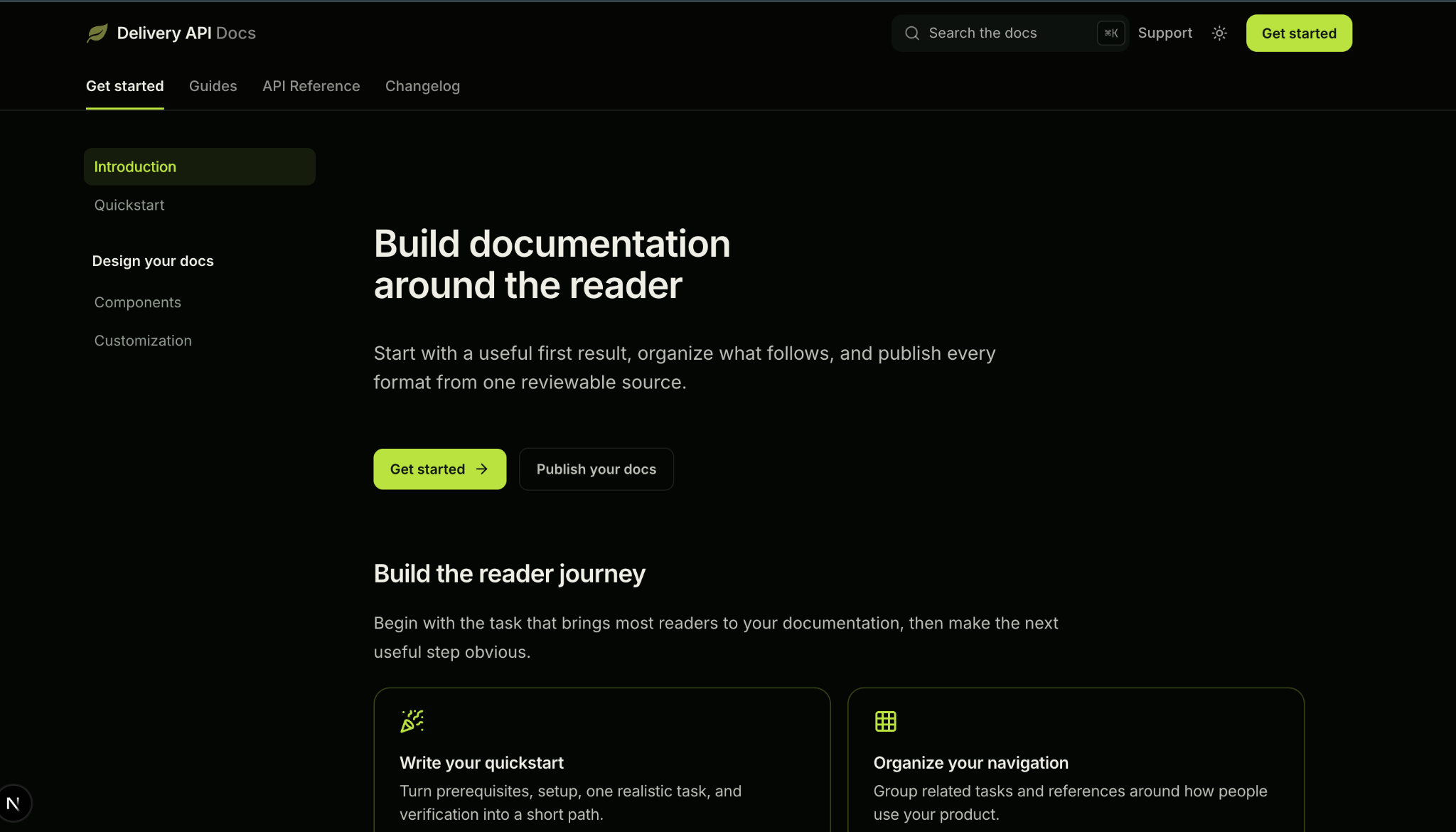Click the Build documentation around the reader headline
1456x832 pixels.
(552, 265)
